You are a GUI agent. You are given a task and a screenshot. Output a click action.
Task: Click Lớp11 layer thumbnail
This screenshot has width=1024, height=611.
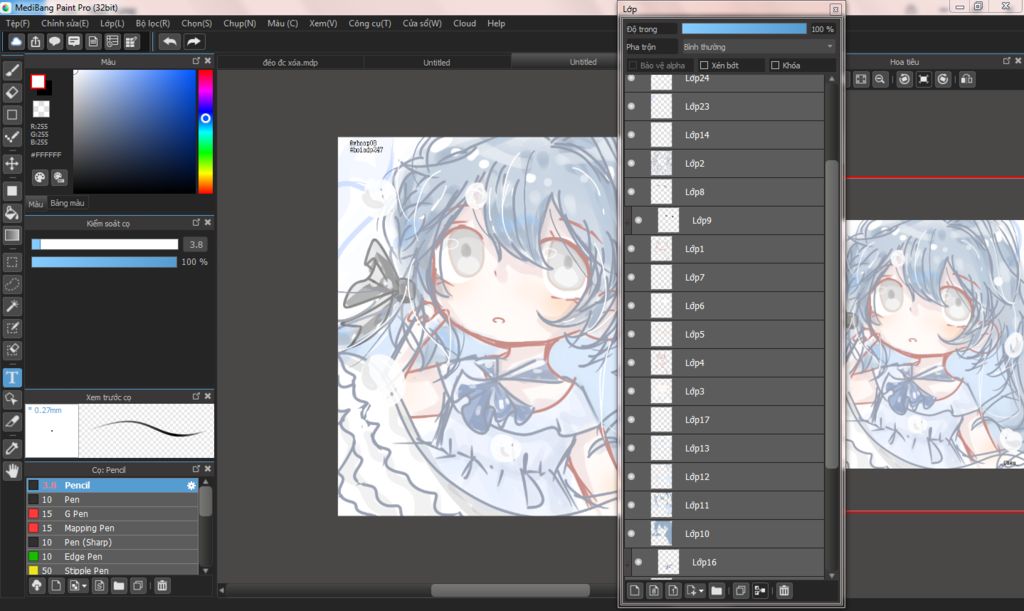(x=661, y=505)
